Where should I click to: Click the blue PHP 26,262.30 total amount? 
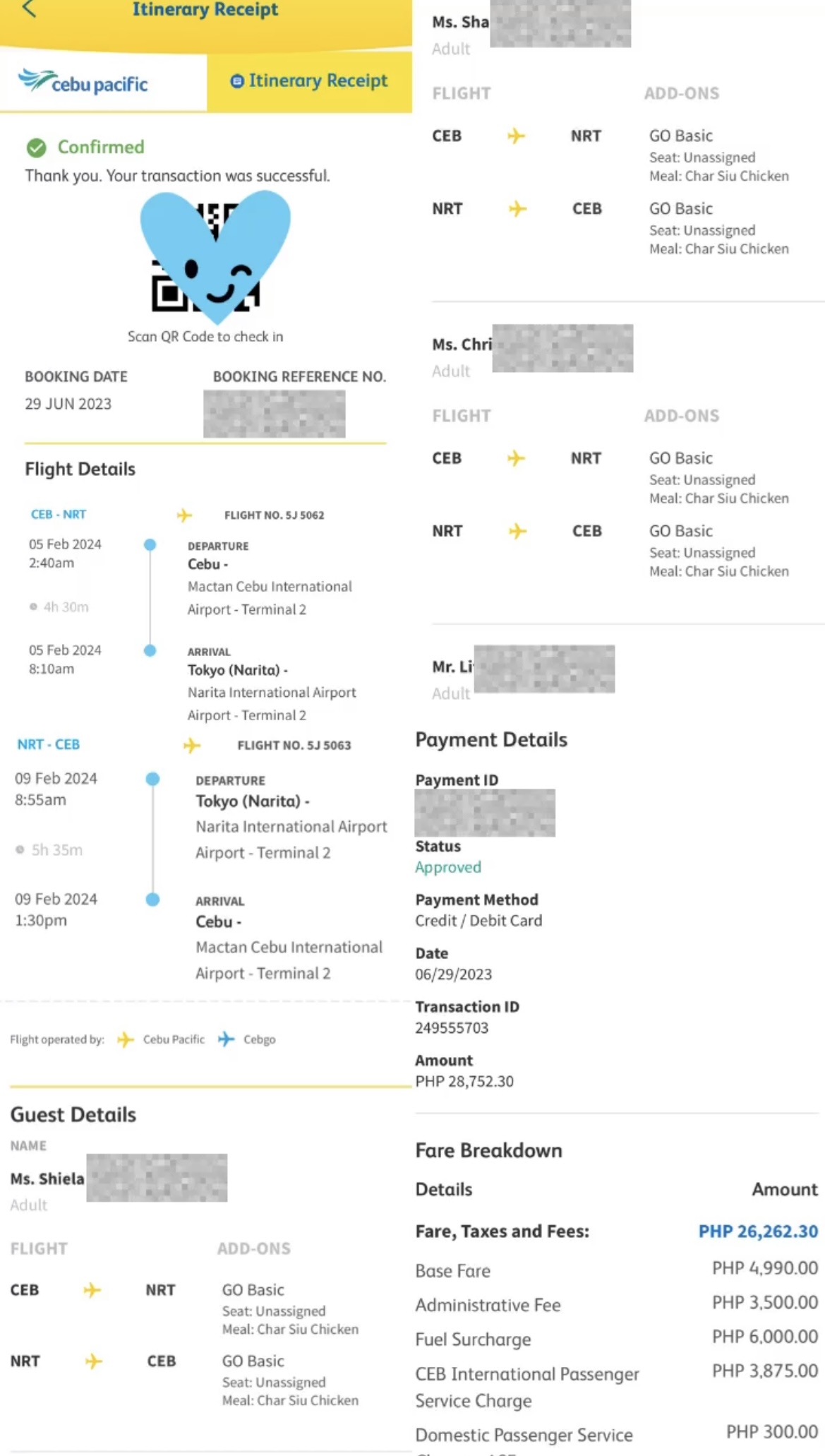[x=758, y=1231]
